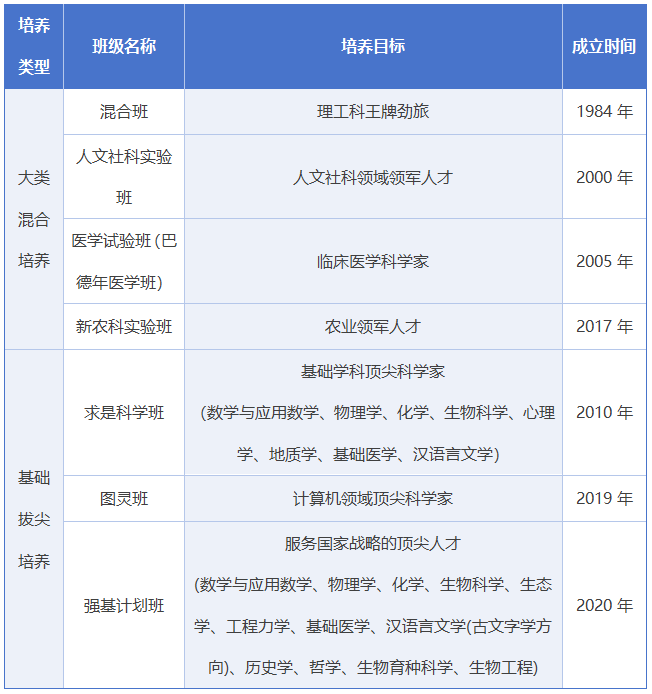The image size is (652, 694).
Task: Click the 2020 年 year cell
Action: point(604,605)
